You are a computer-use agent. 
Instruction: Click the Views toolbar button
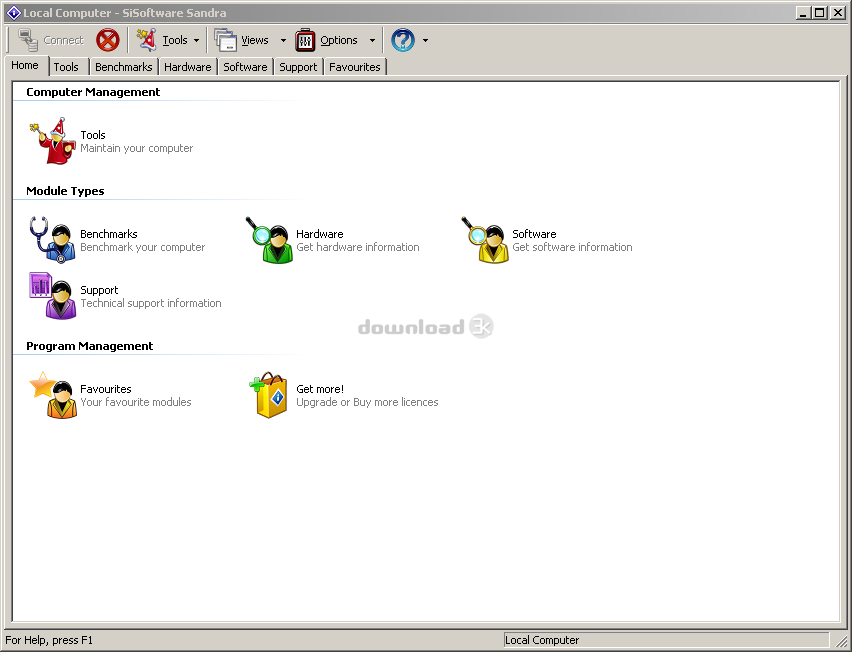pos(243,40)
